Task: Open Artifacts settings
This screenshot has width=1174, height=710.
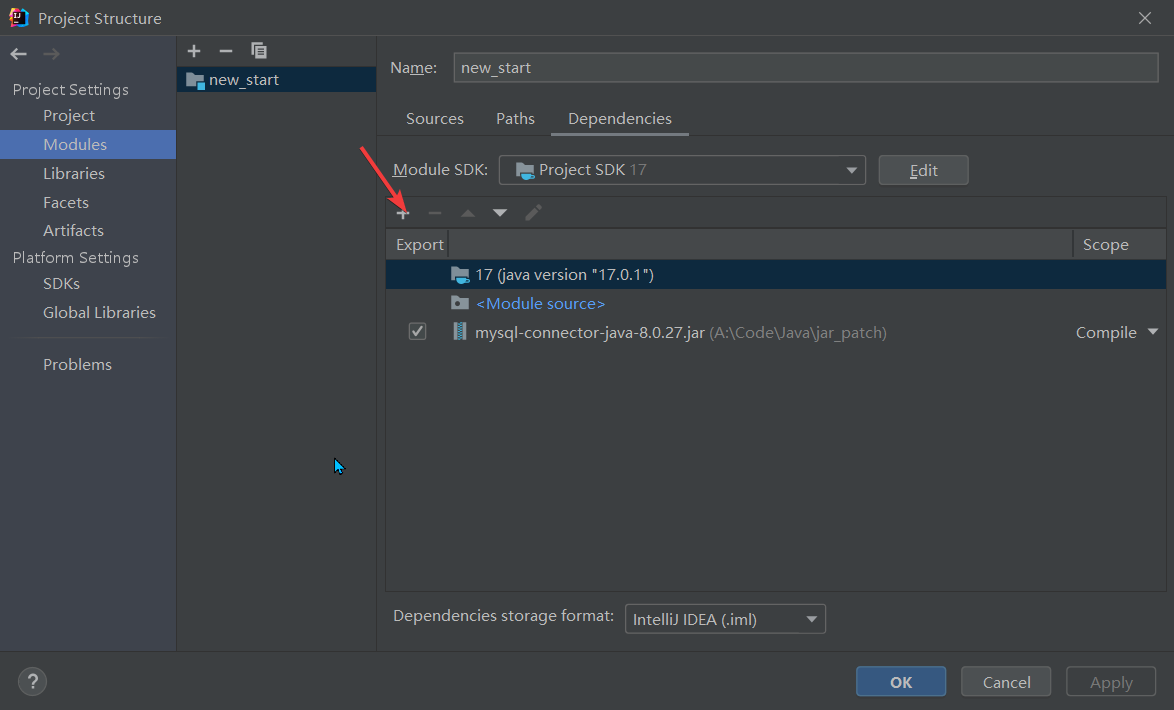Action: [73, 231]
